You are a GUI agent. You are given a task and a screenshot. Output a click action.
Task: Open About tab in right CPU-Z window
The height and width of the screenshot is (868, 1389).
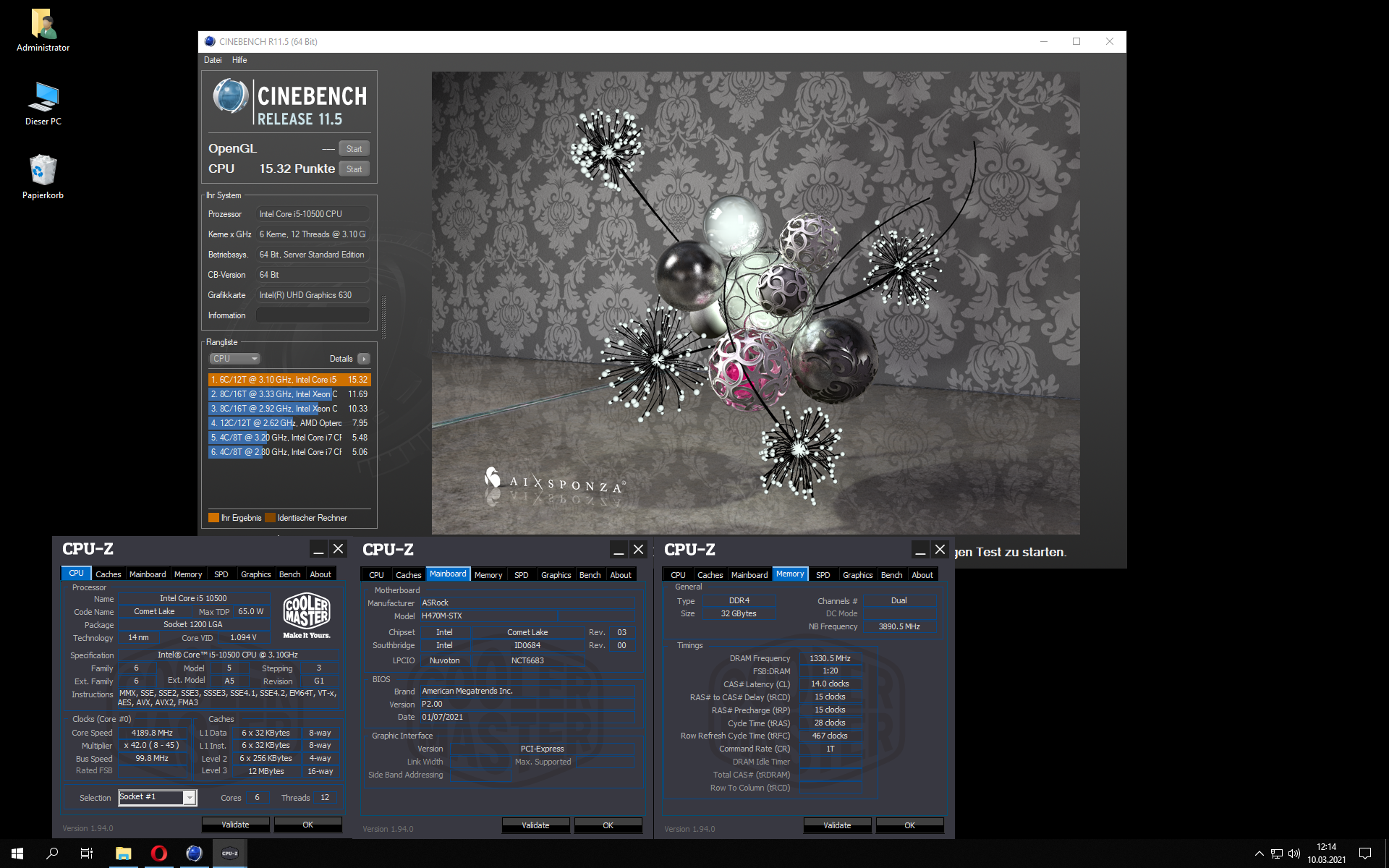pos(922,575)
